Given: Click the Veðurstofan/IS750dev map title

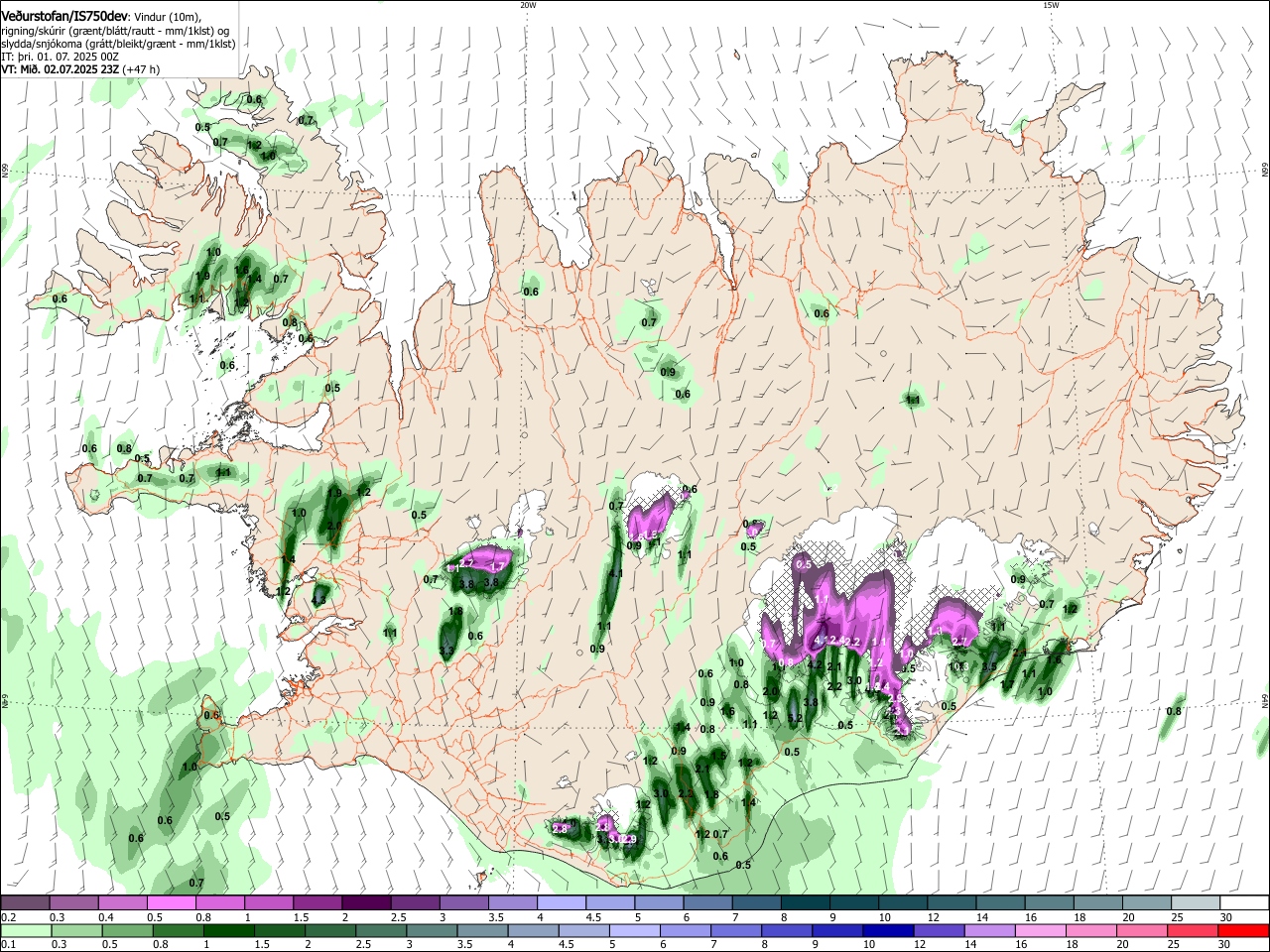Looking at the screenshot, I should (64, 17).
